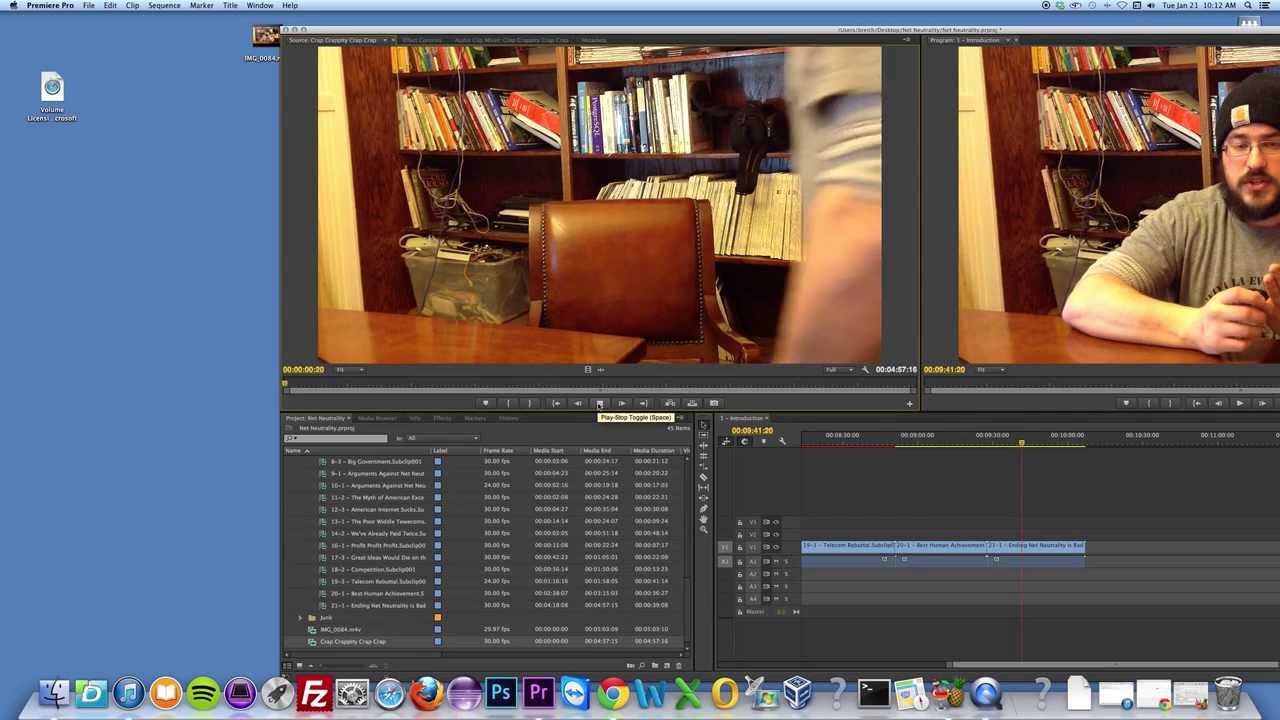Switch to the Effects tab

click(x=441, y=418)
